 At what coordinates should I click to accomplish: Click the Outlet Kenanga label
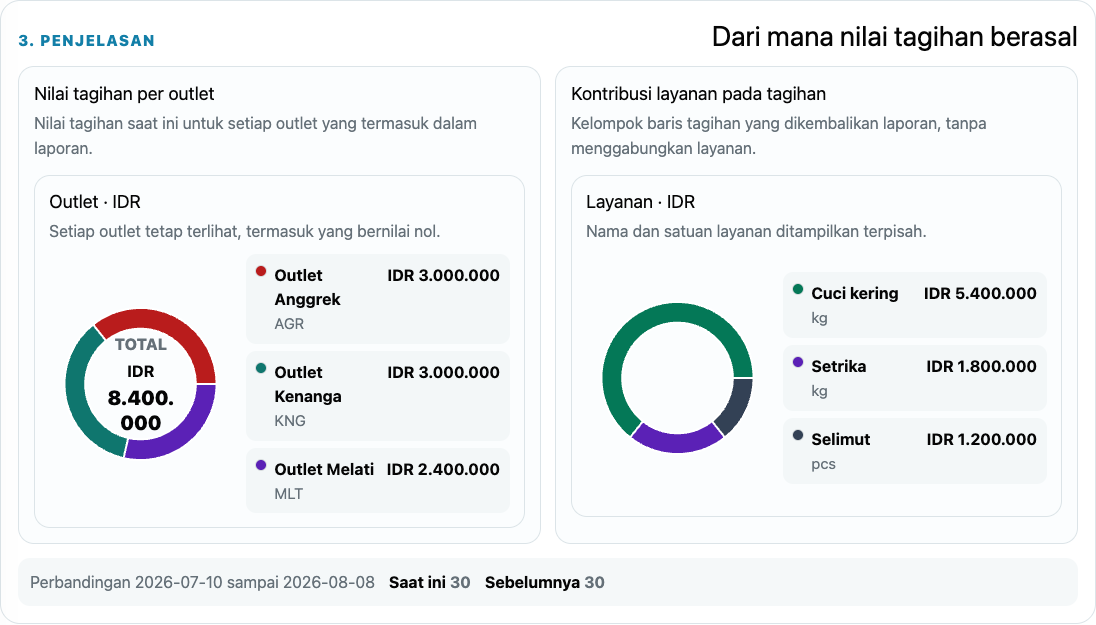point(308,385)
